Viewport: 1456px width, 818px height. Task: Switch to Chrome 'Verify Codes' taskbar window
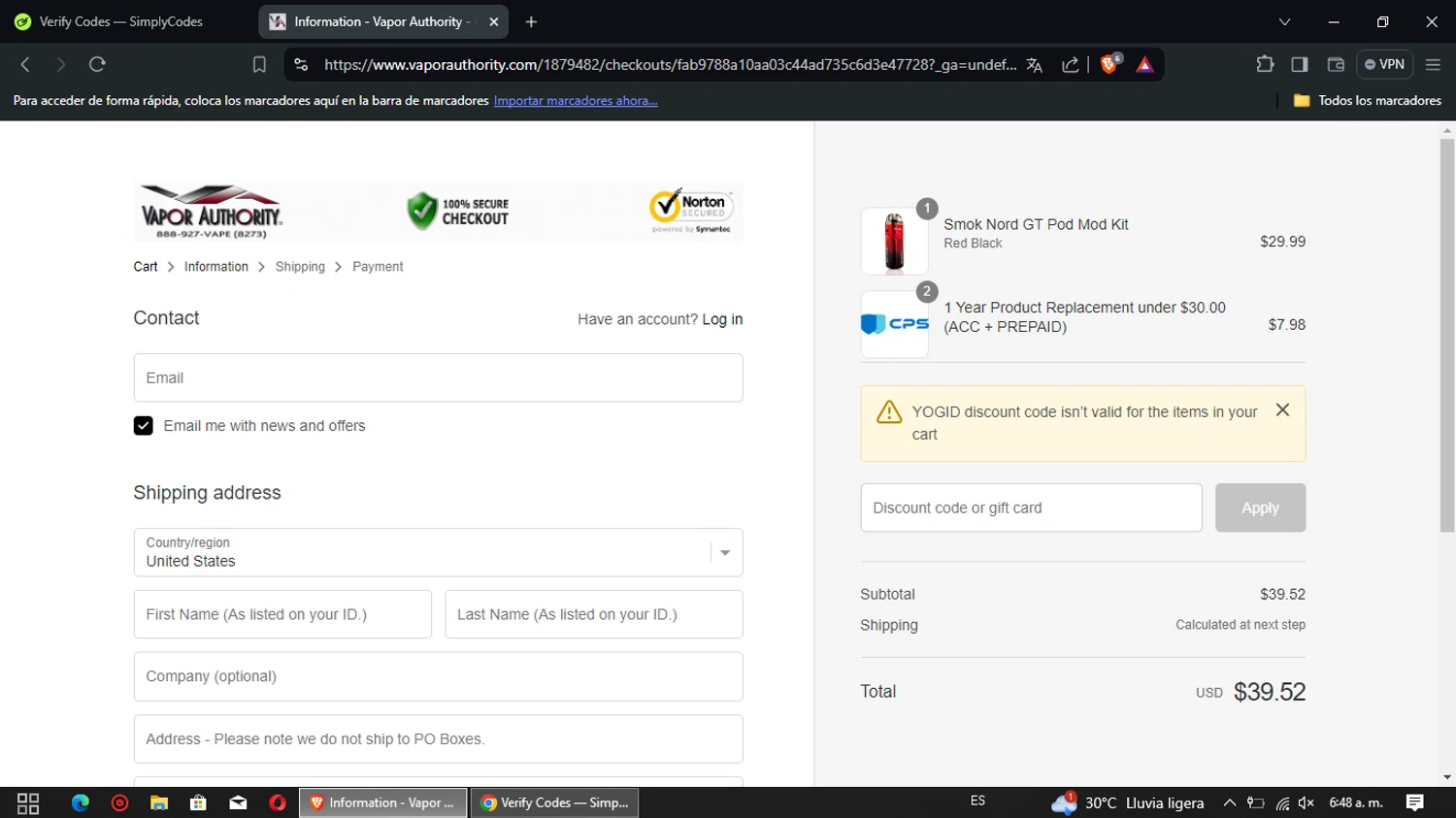click(554, 802)
